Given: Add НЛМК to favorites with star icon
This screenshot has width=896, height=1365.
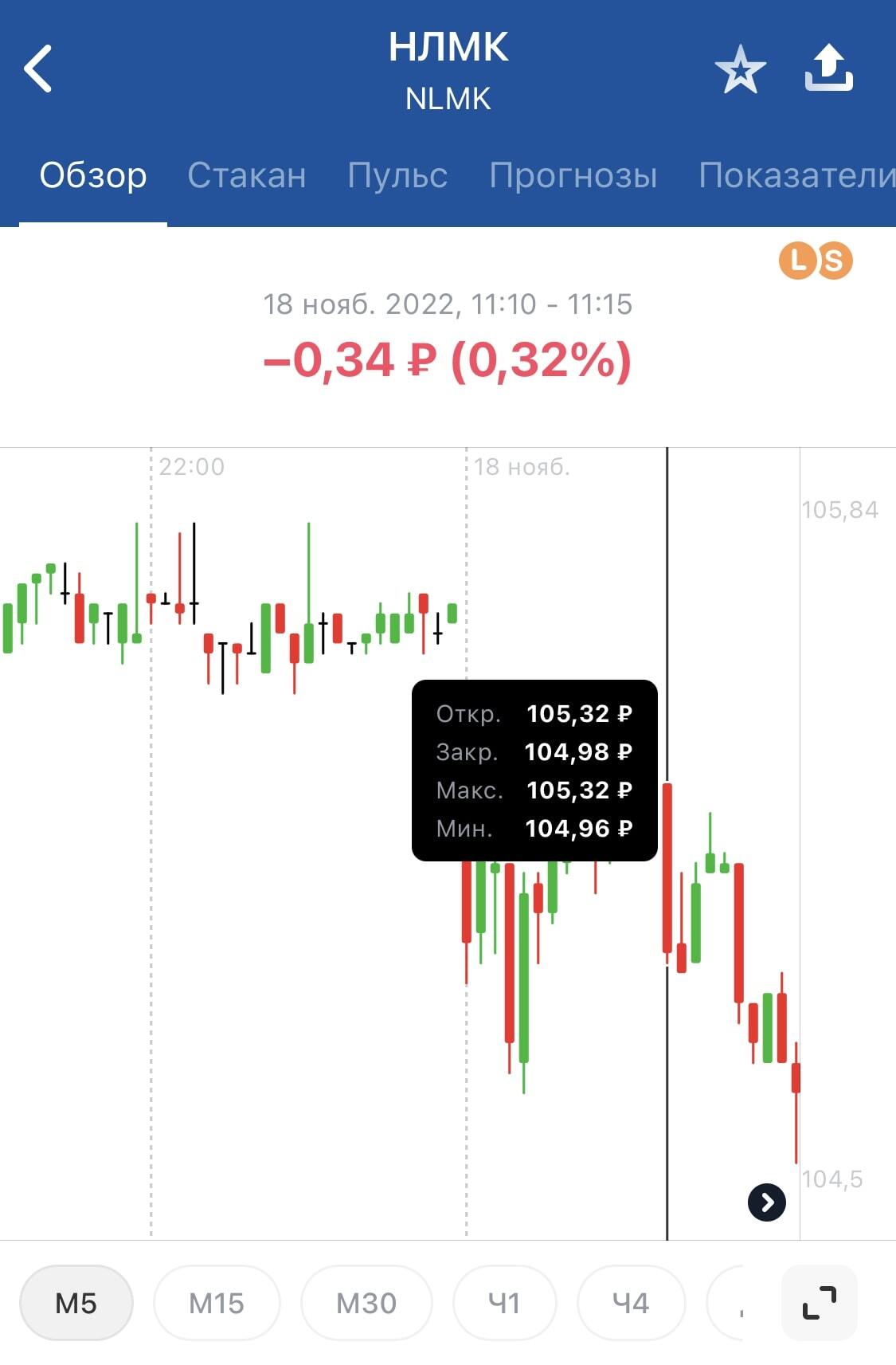Looking at the screenshot, I should [x=740, y=69].
